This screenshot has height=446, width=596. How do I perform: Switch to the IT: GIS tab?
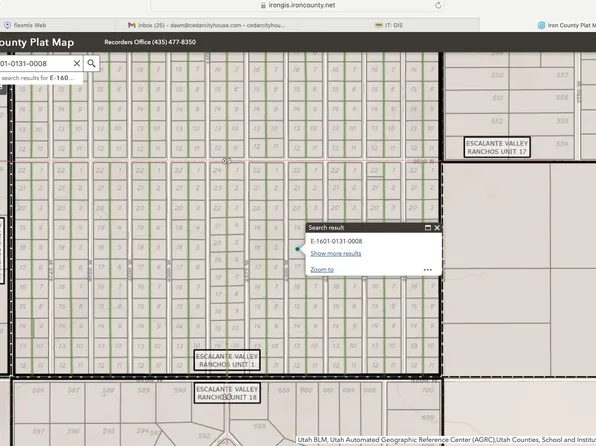pos(388,25)
